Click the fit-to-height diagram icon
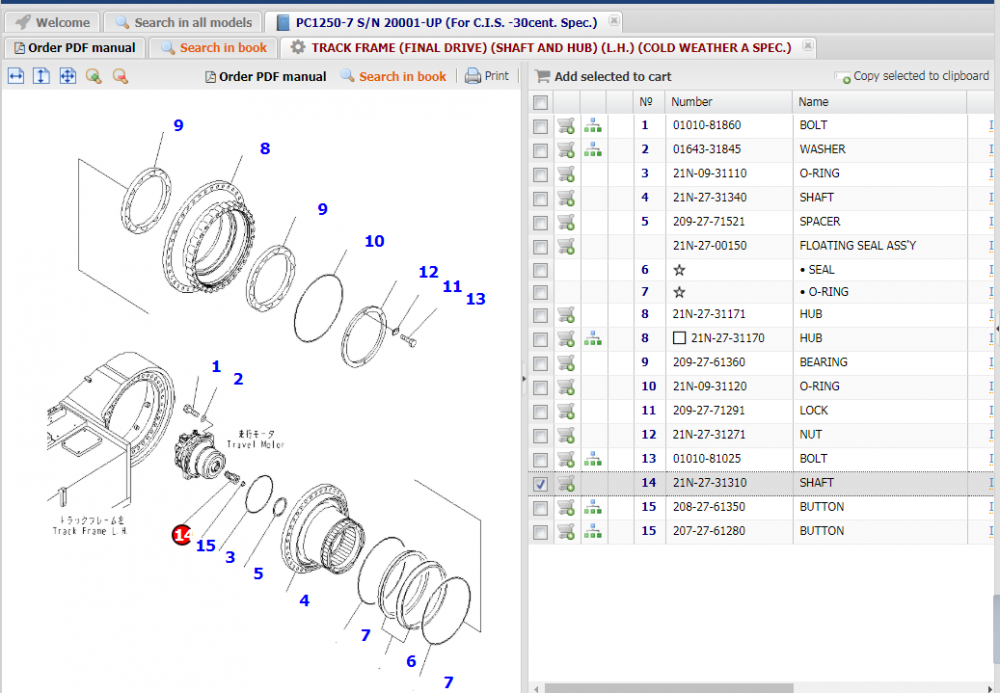 click(x=41, y=76)
